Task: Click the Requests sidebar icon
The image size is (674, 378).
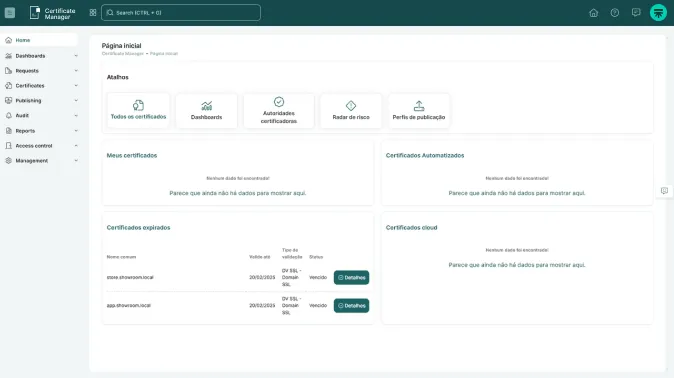Action: (9, 71)
